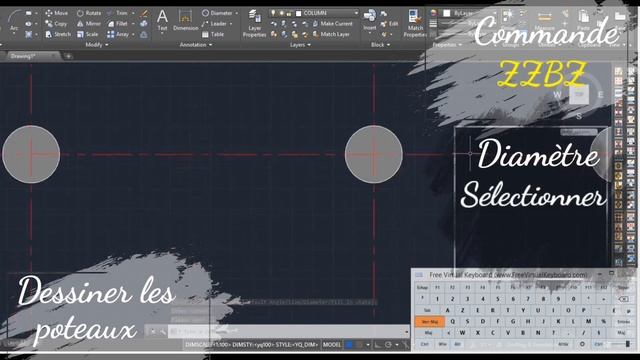Insert a Table

click(213, 34)
